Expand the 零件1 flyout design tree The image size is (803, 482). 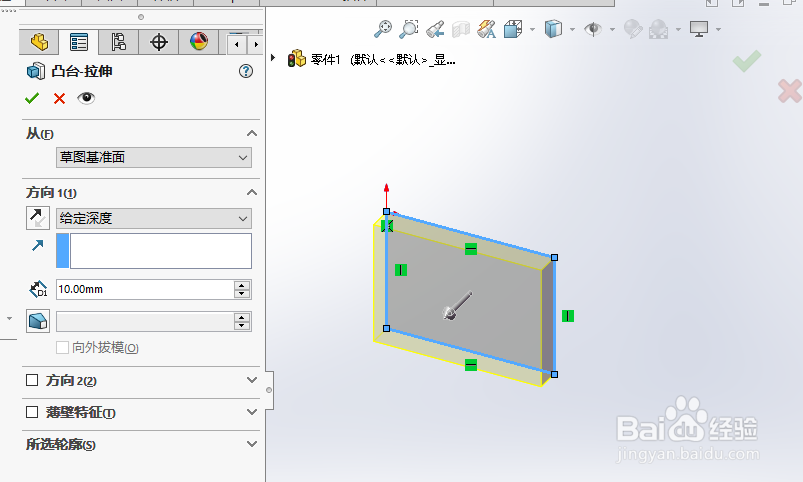pyautogui.click(x=273, y=58)
